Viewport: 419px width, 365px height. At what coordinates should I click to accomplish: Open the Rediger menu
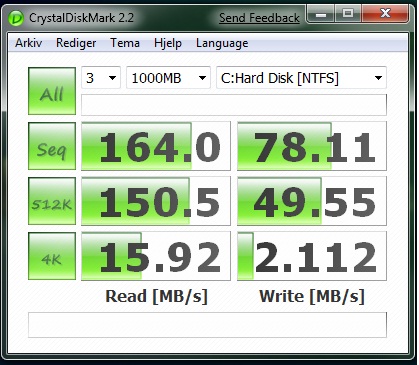[x=76, y=43]
